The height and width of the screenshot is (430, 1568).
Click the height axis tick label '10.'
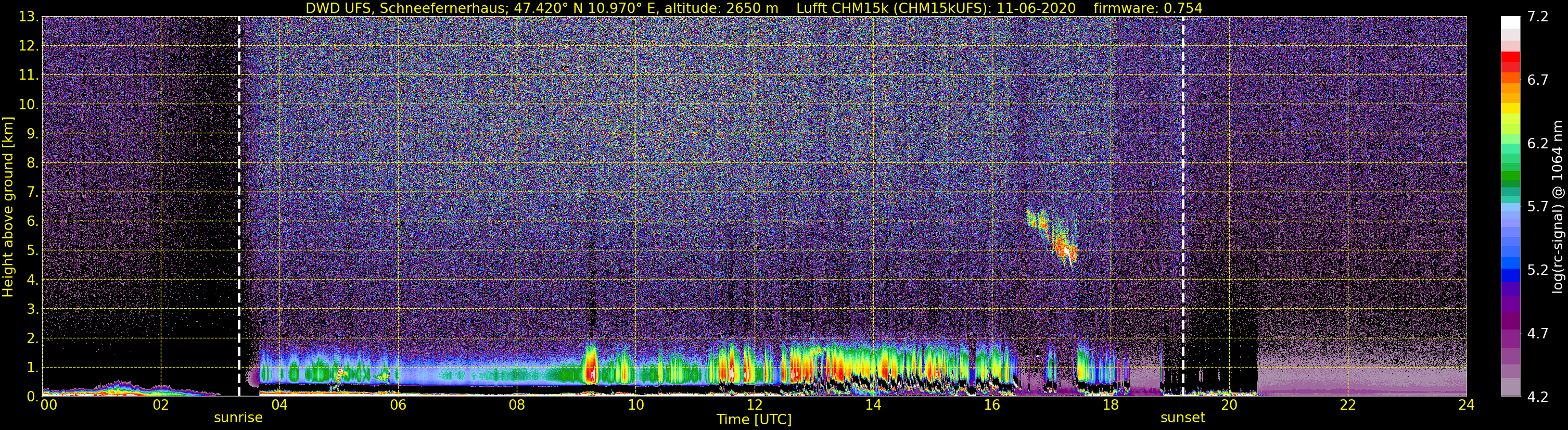[x=28, y=105]
